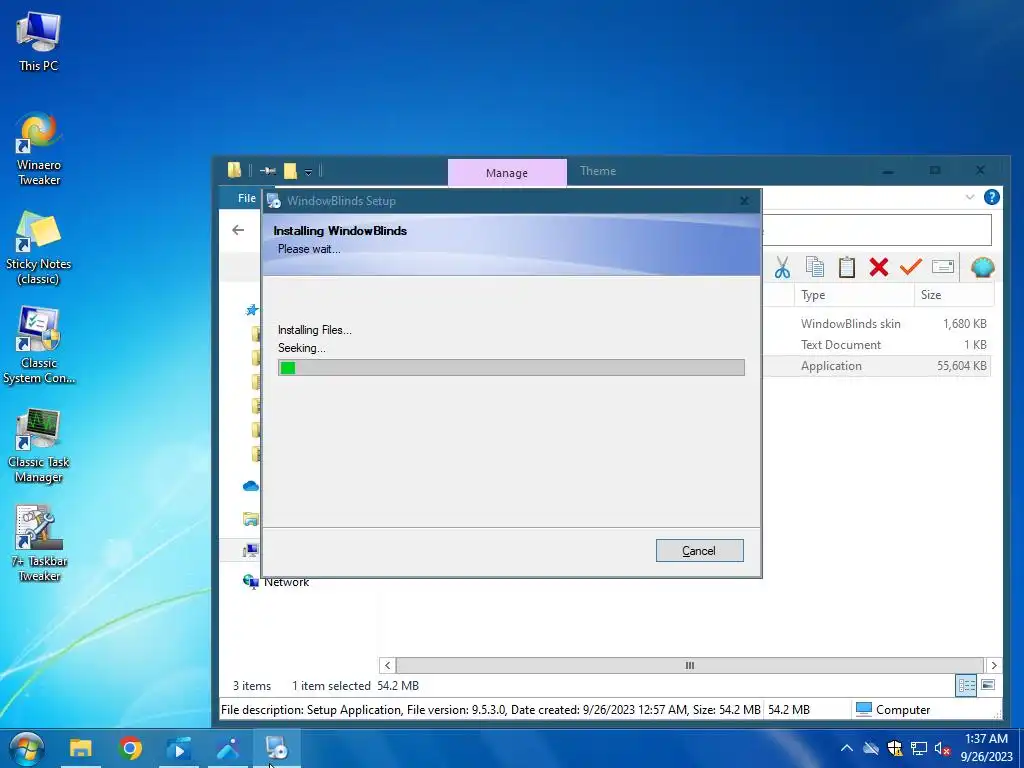The height and width of the screenshot is (768, 1024).
Task: Click the installation progress bar
Action: 511,368
